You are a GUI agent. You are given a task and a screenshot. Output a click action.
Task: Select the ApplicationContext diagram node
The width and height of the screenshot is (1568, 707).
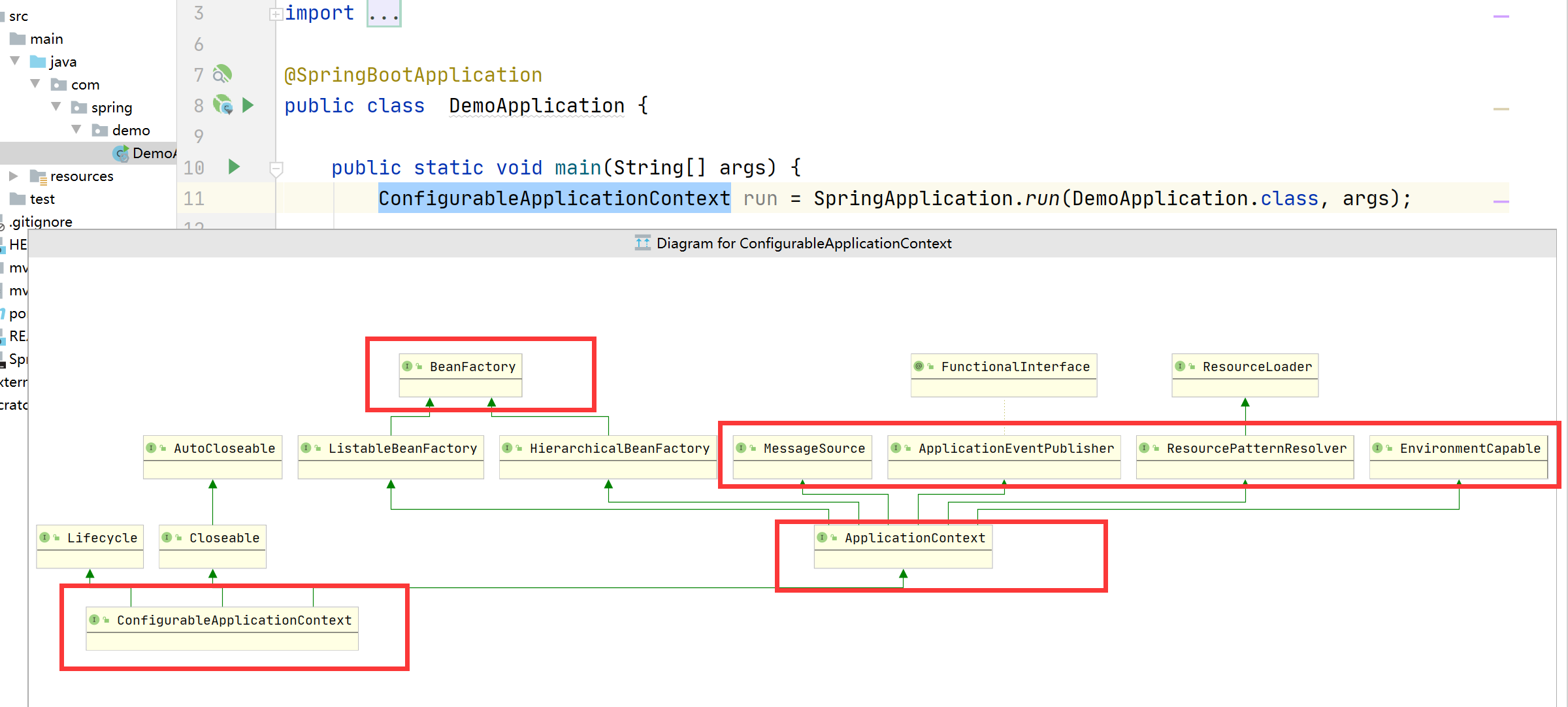click(903, 546)
